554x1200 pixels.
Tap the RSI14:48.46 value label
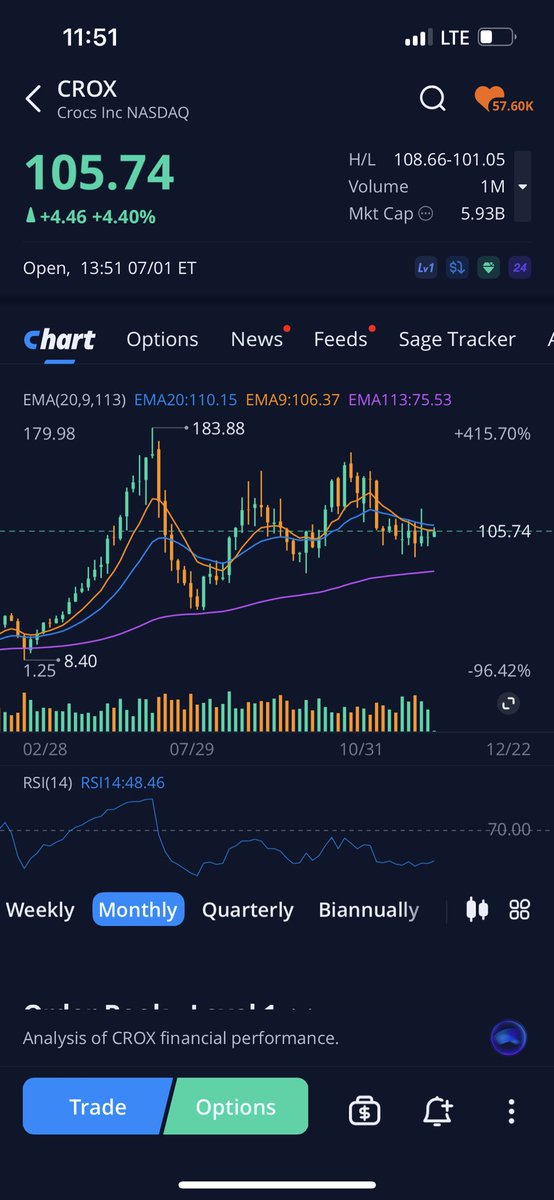[x=123, y=783]
